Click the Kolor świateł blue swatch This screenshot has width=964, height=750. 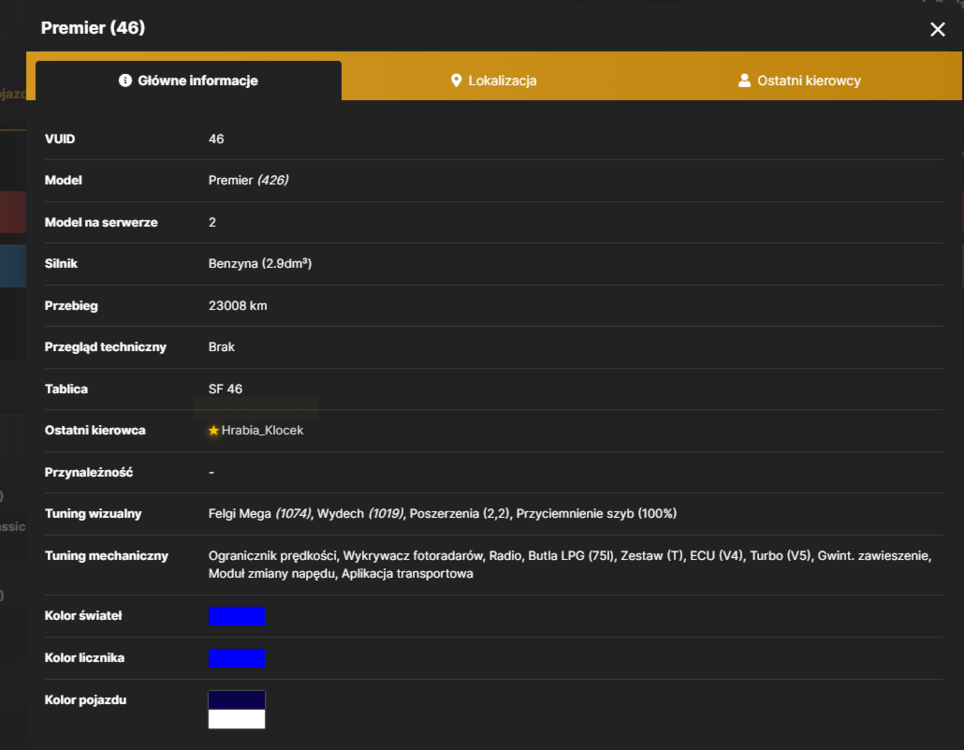(x=237, y=616)
